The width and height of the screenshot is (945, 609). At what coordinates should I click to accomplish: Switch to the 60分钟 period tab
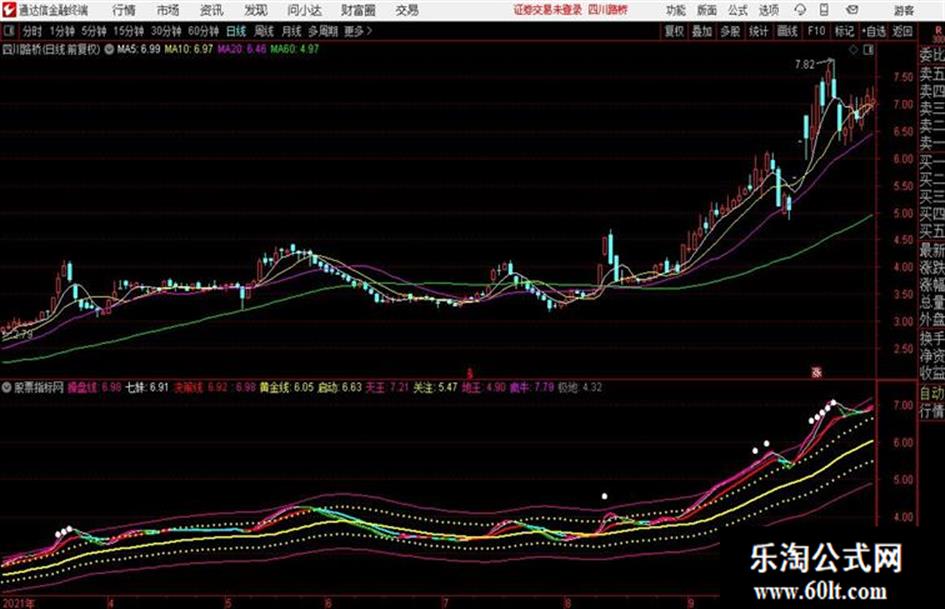[x=203, y=31]
